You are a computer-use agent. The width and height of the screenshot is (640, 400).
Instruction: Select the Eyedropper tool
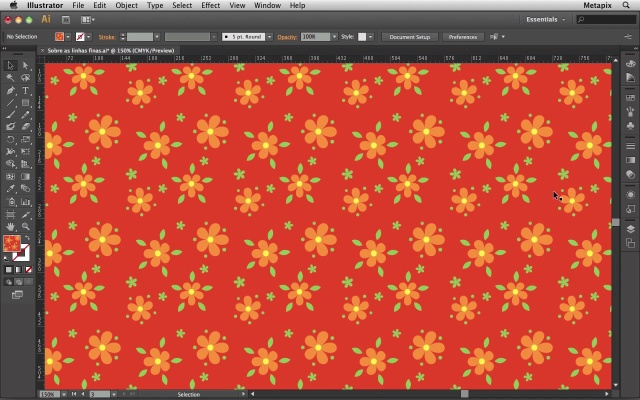click(x=10, y=189)
